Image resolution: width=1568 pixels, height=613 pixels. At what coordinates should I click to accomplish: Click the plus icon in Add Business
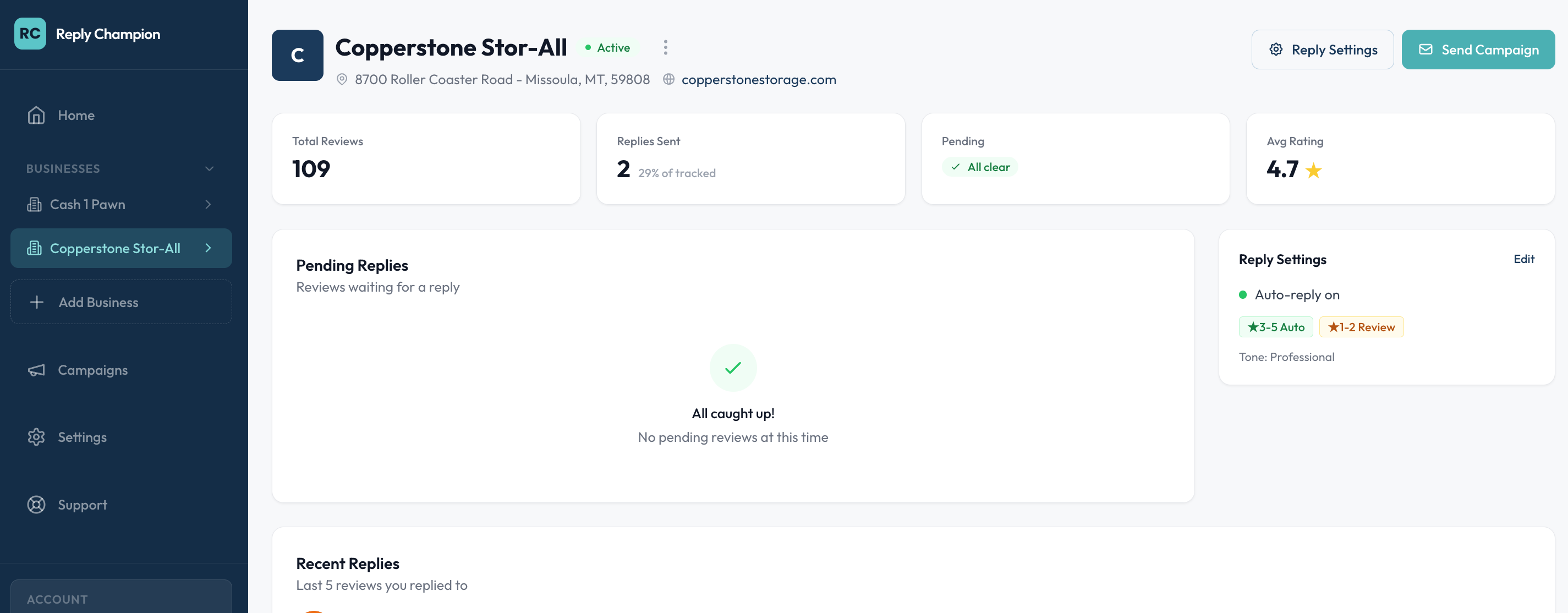pos(36,302)
